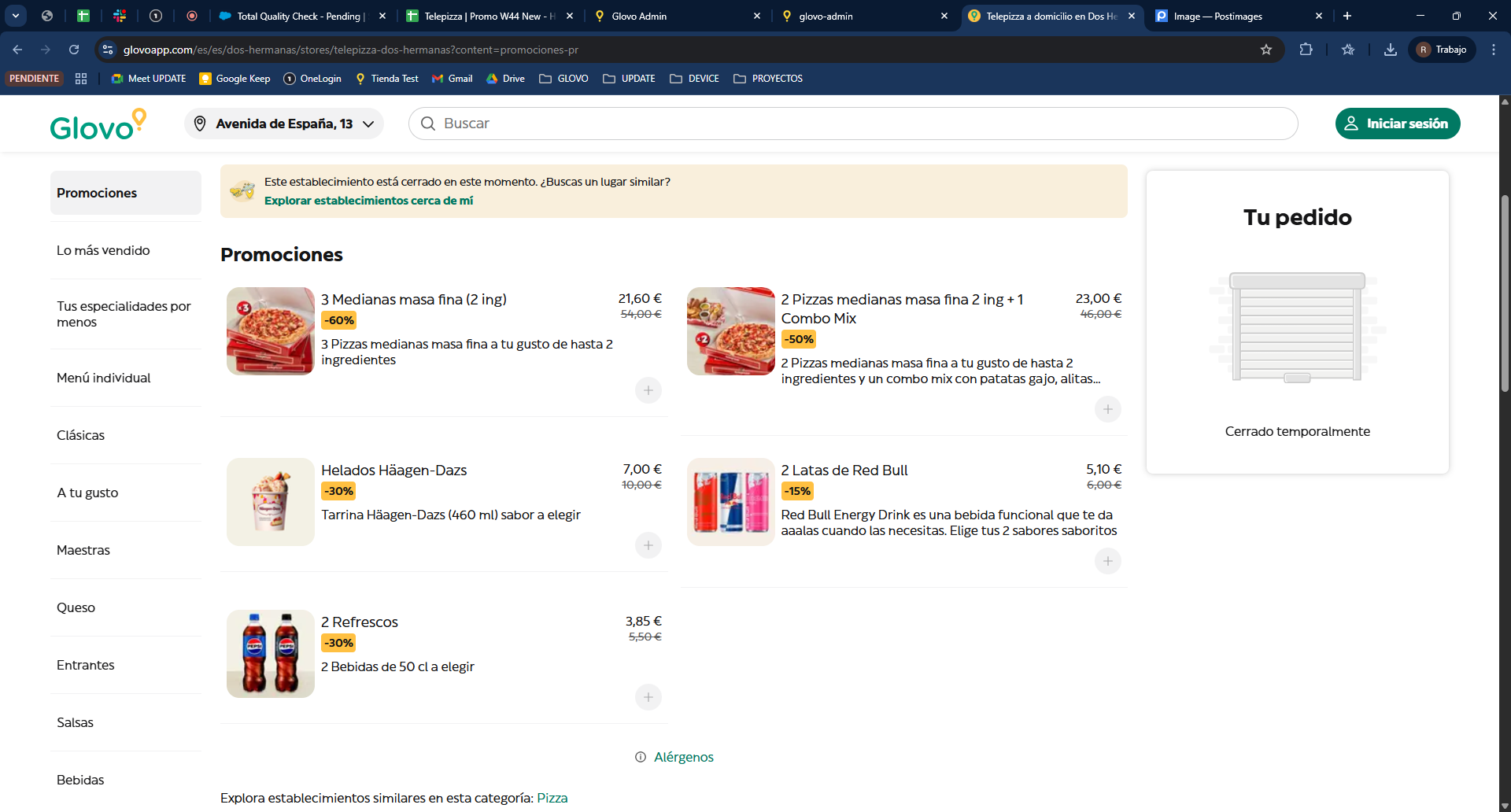
Task: Click the Iniciar sesión button
Action: coord(1398,124)
